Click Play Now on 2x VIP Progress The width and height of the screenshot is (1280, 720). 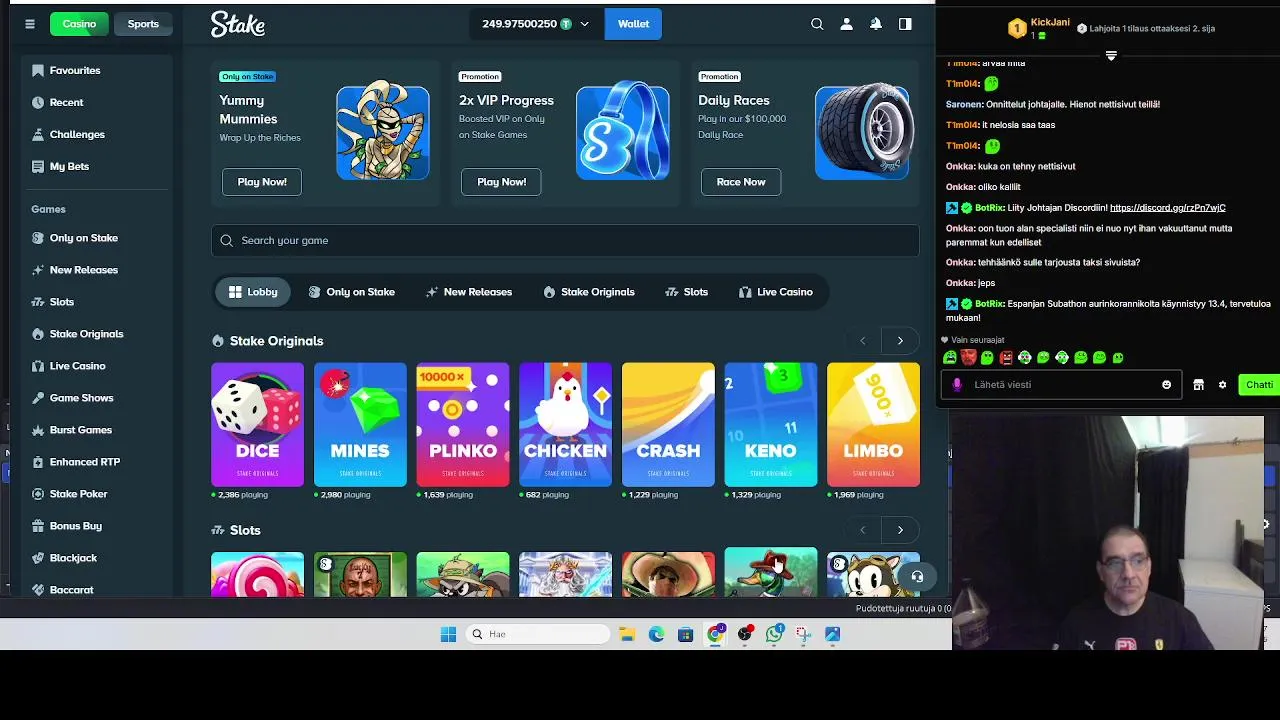click(501, 182)
